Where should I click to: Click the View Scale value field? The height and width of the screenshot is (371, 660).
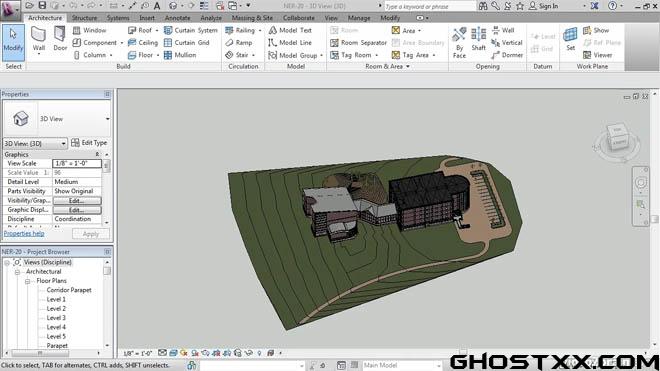coord(77,163)
